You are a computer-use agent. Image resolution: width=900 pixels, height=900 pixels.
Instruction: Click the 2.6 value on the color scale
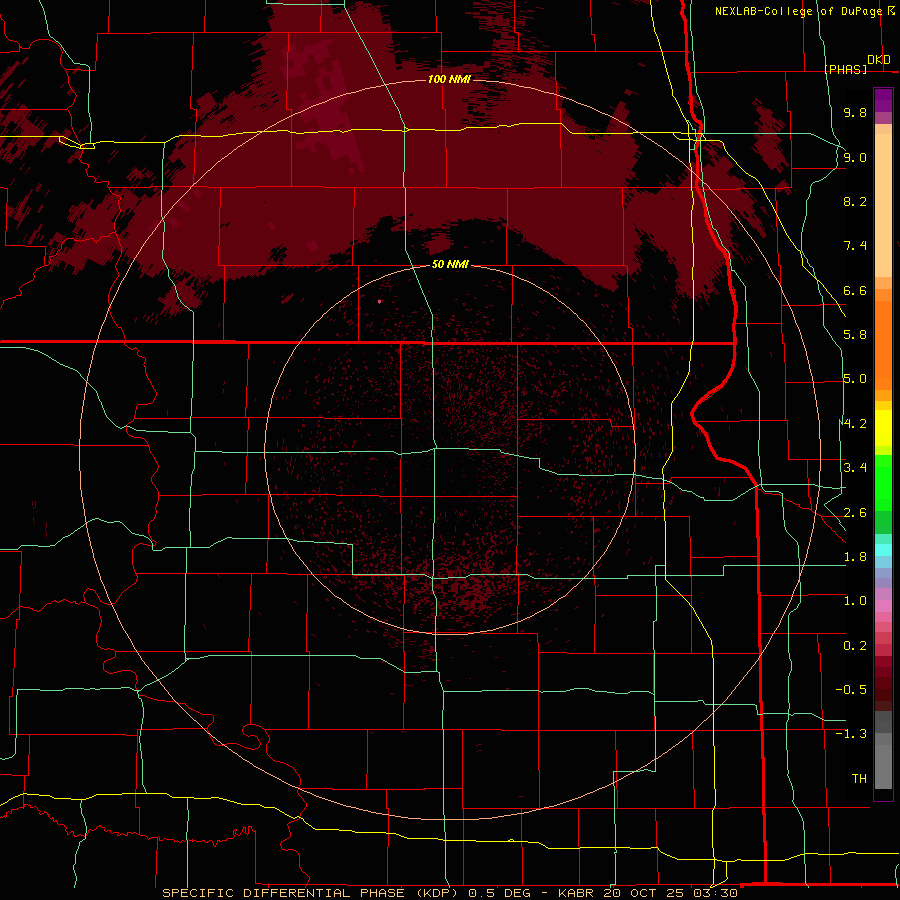pyautogui.click(x=855, y=513)
